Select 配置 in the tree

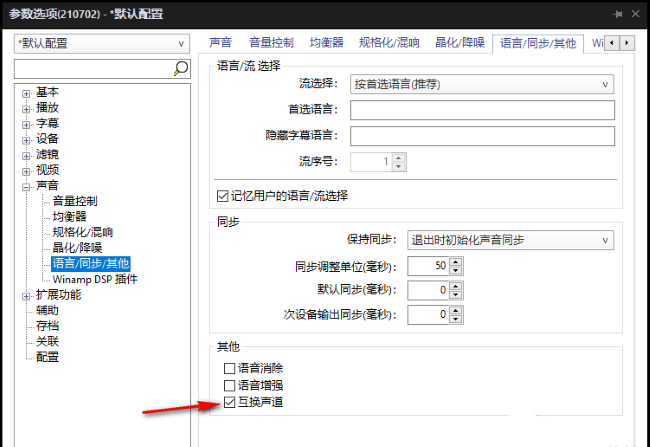tap(47, 357)
